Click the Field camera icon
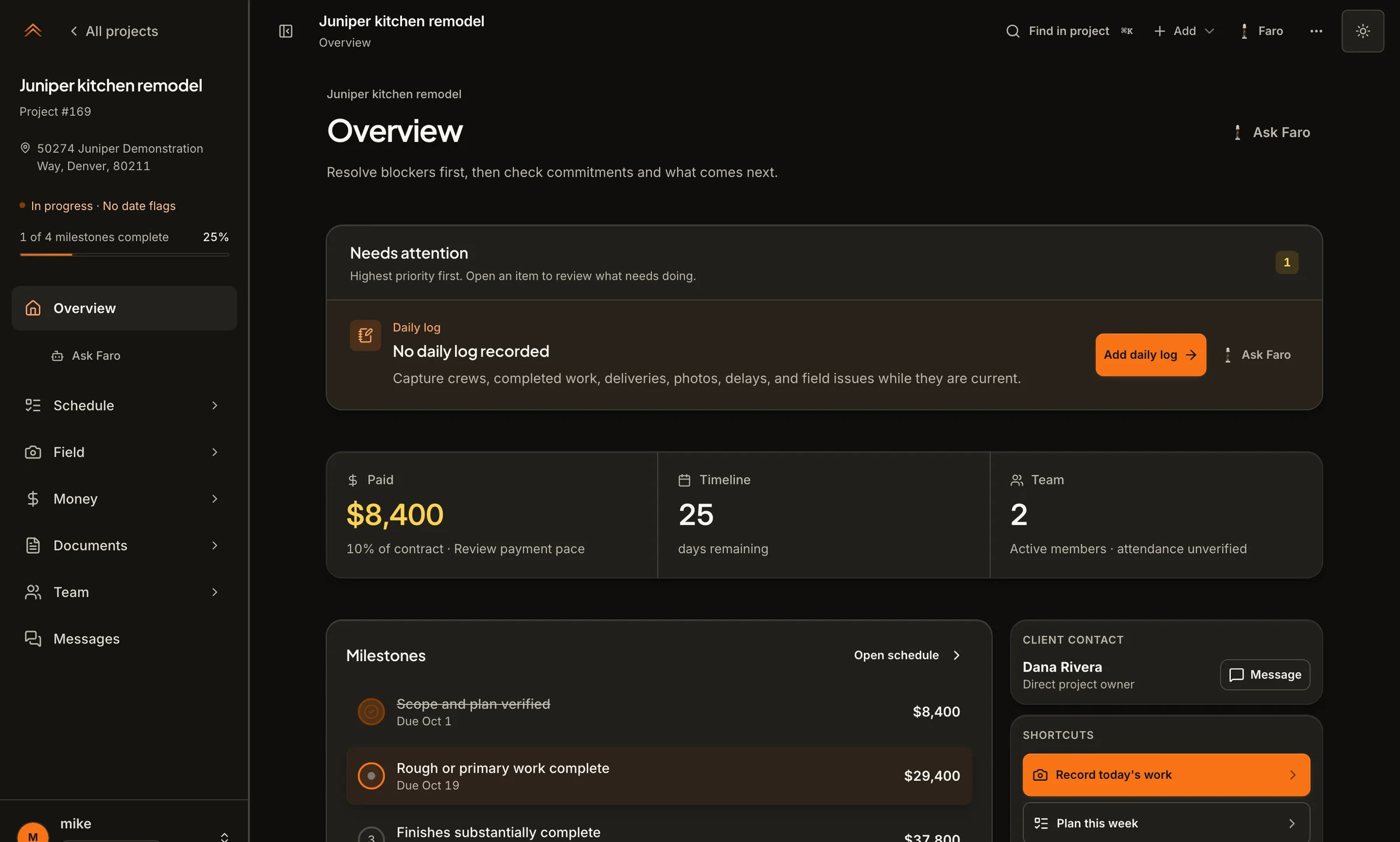1400x842 pixels. [33, 452]
